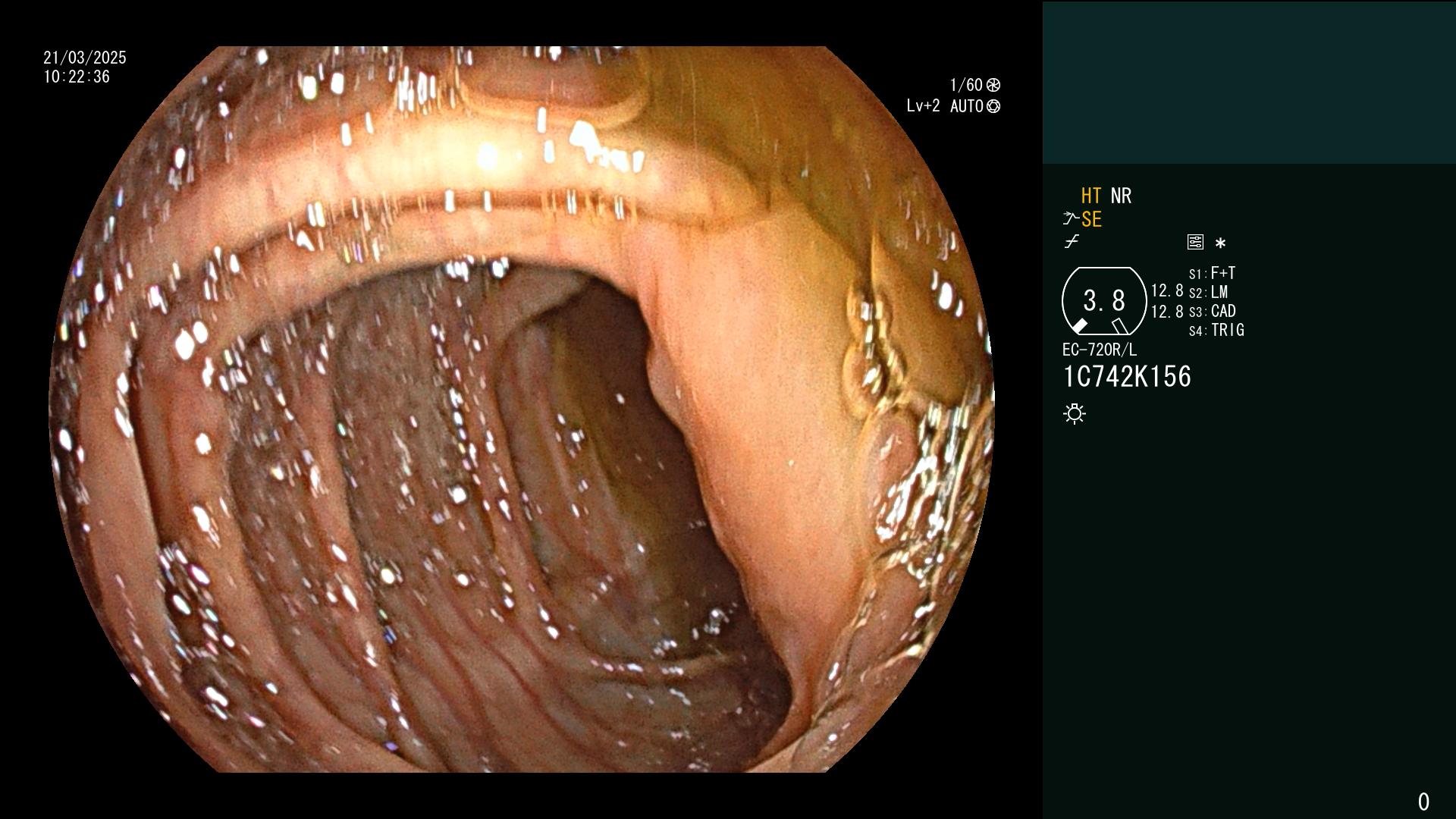Click the SE emphasis indicator

(1091, 219)
